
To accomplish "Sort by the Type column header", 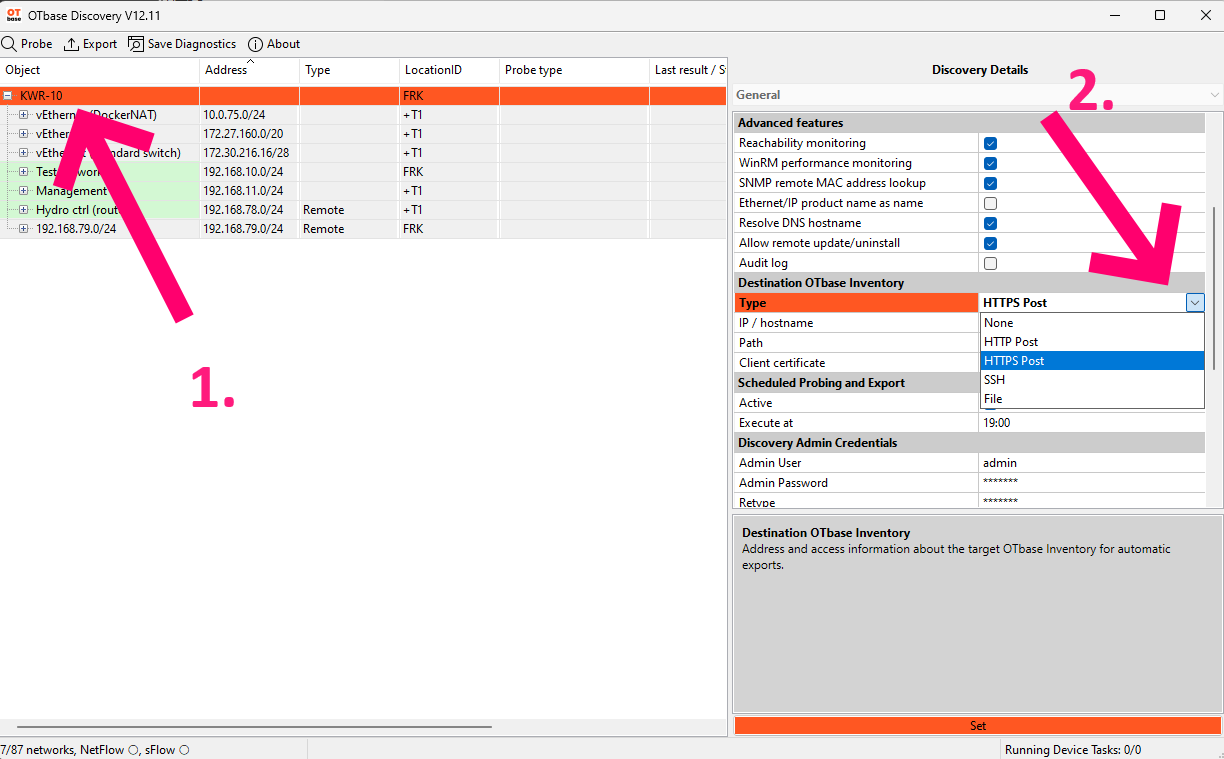I will point(350,70).
